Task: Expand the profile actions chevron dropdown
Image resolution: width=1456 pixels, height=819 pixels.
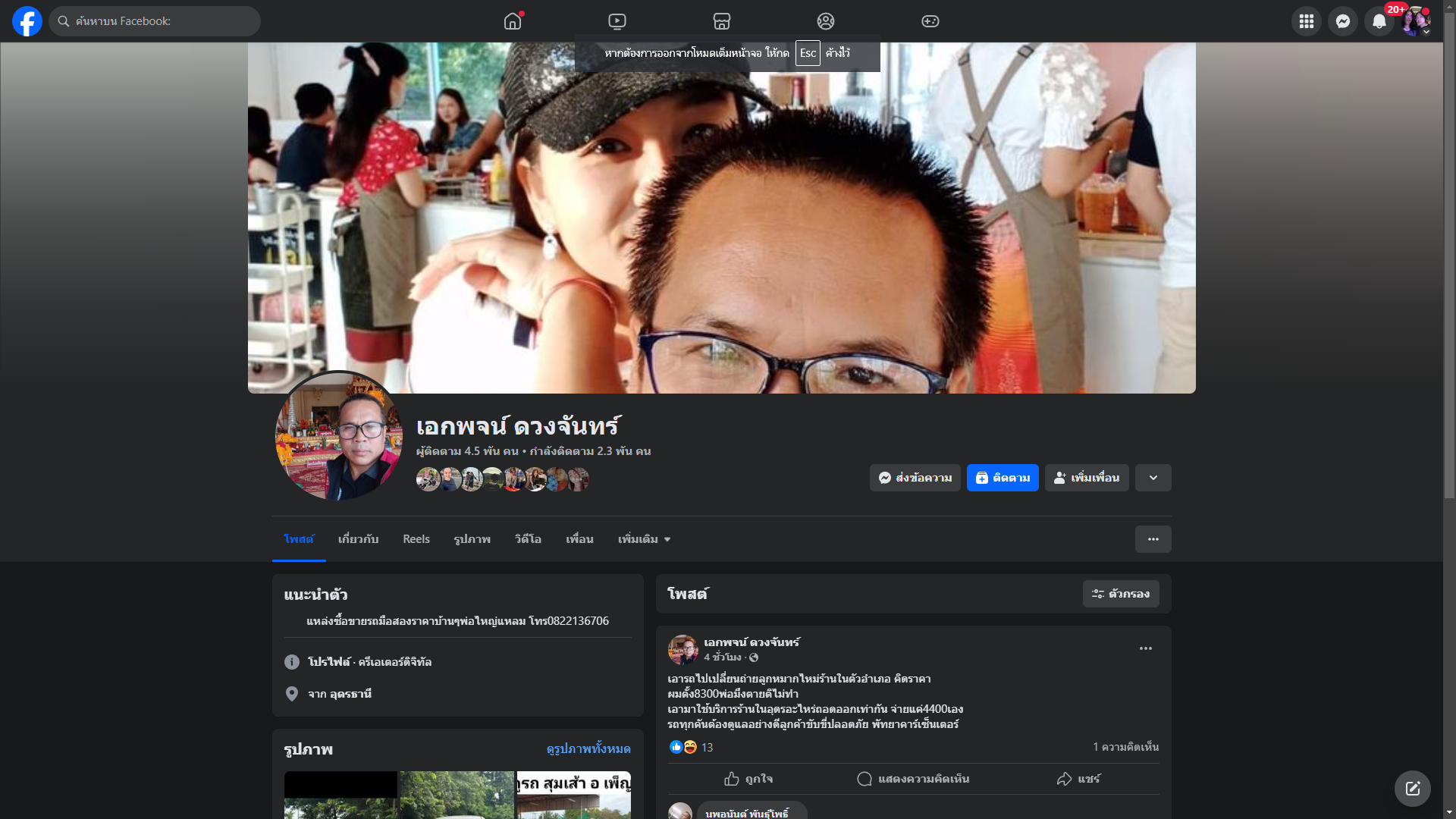Action: (x=1153, y=478)
